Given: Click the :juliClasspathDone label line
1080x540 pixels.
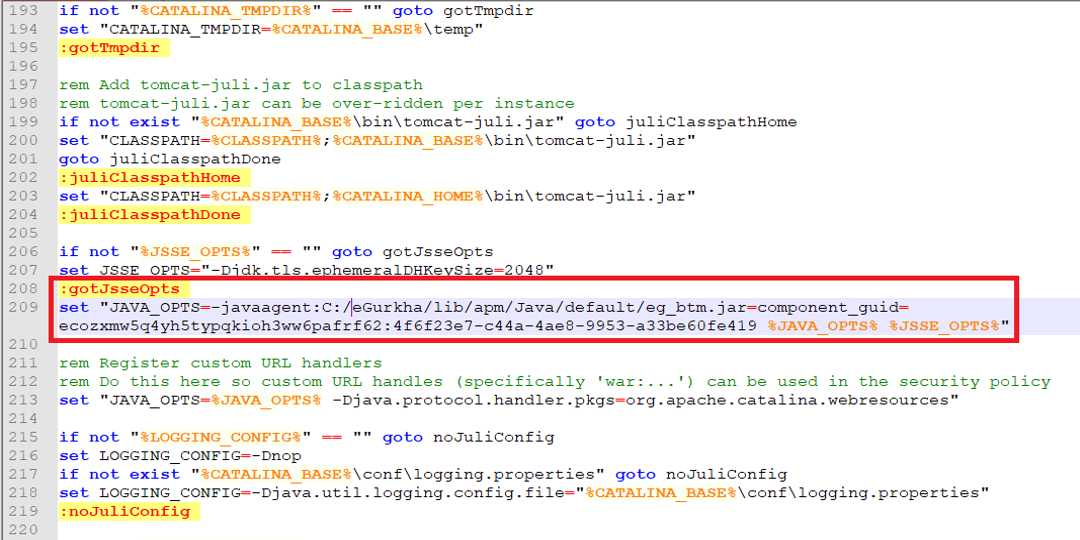Looking at the screenshot, I should pos(150,215).
